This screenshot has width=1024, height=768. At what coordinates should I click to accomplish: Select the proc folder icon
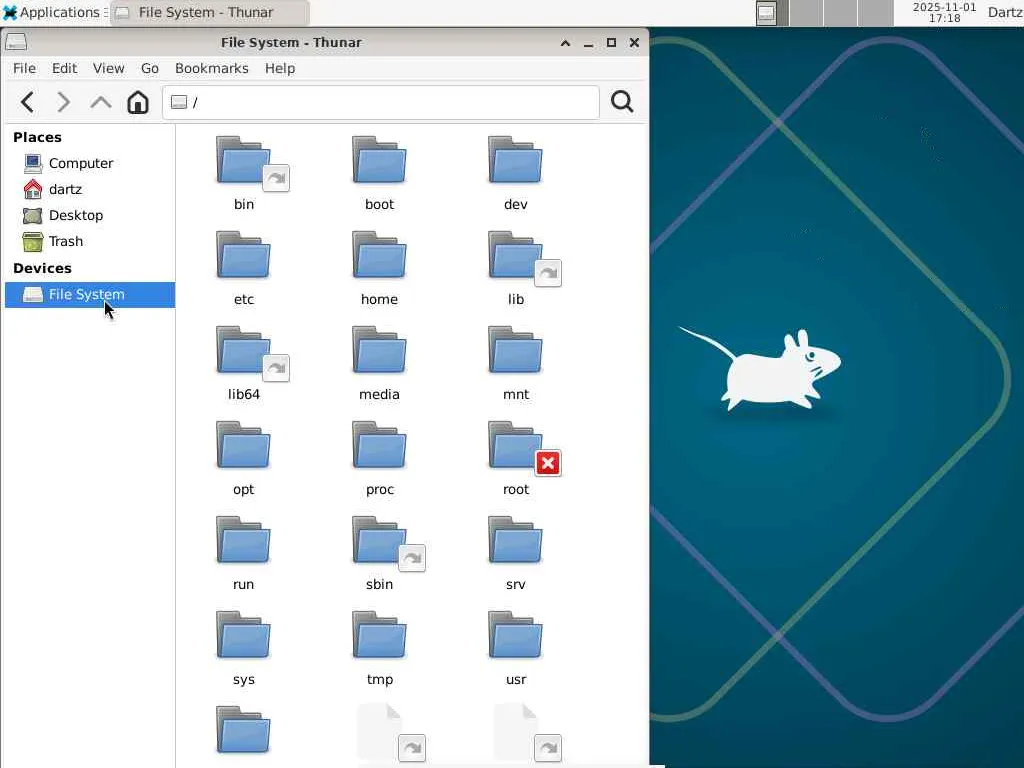[x=379, y=445]
